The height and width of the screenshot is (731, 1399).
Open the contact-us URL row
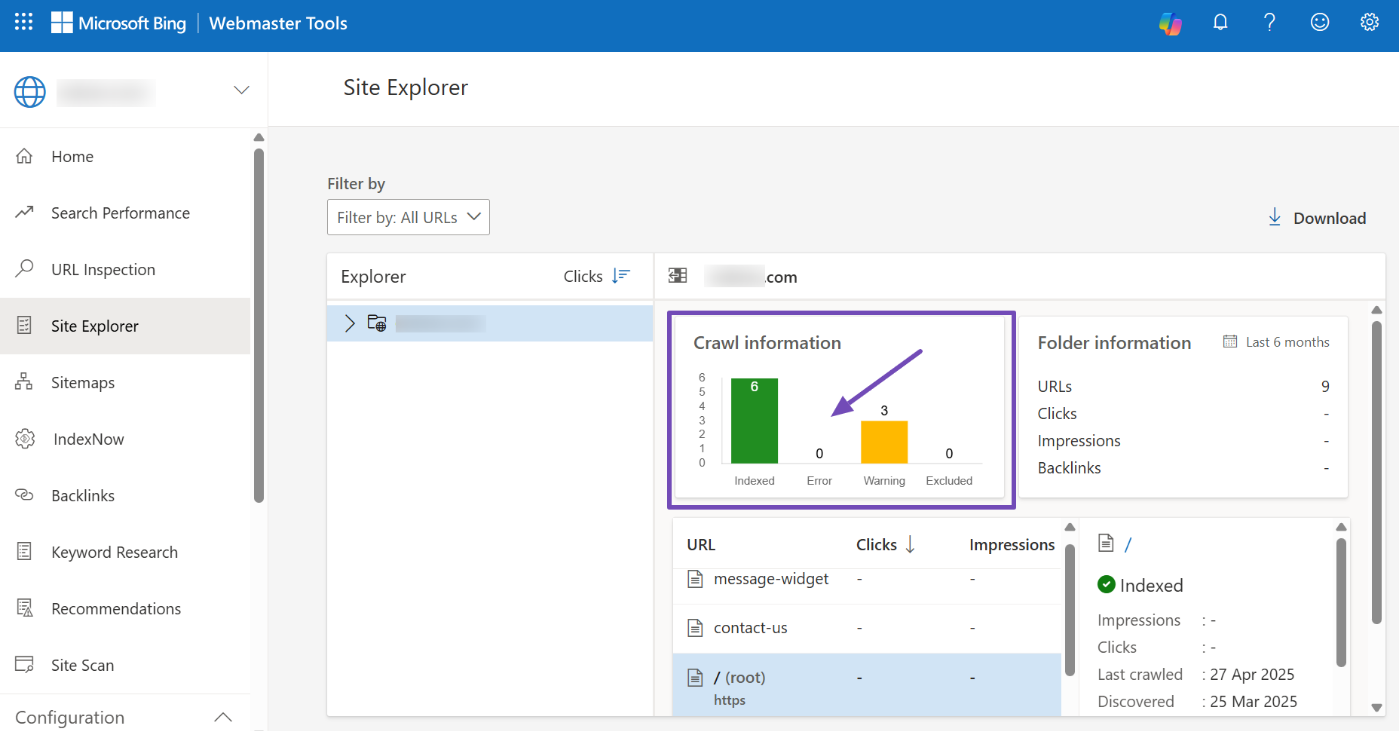point(750,628)
